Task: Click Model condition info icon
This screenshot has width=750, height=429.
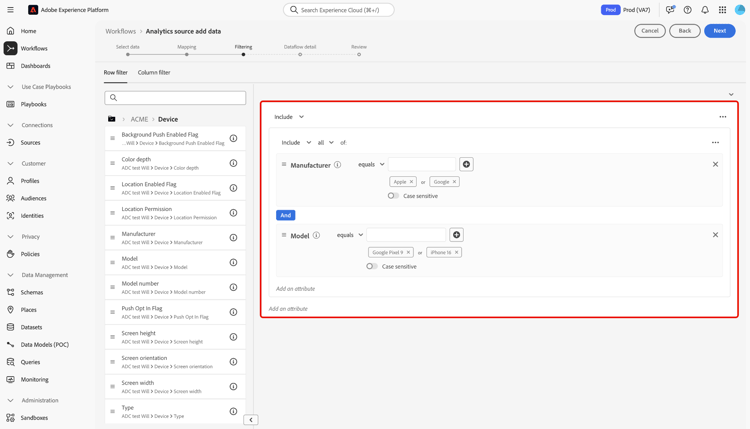Action: click(316, 235)
